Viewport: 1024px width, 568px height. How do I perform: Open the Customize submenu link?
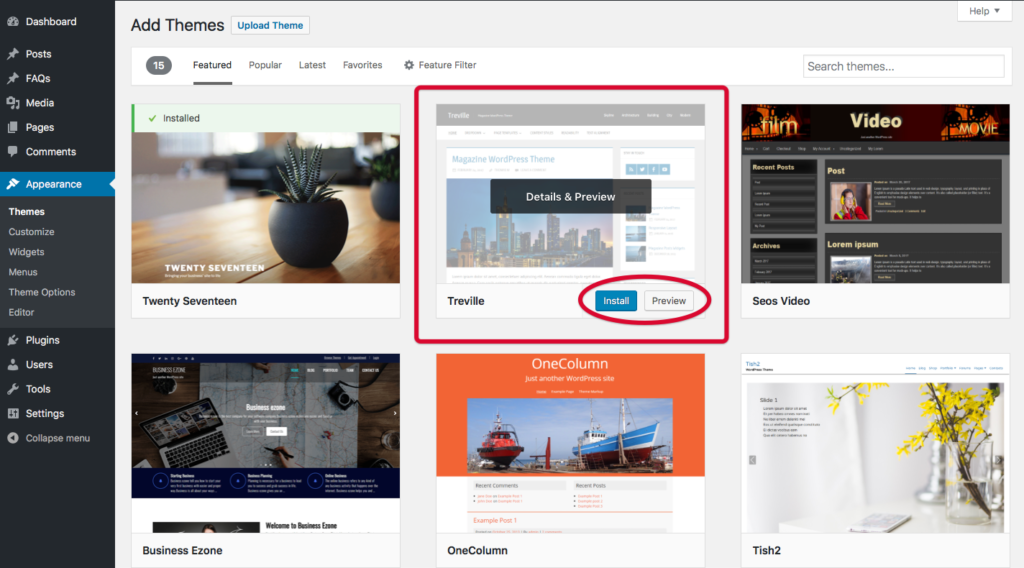pos(31,232)
